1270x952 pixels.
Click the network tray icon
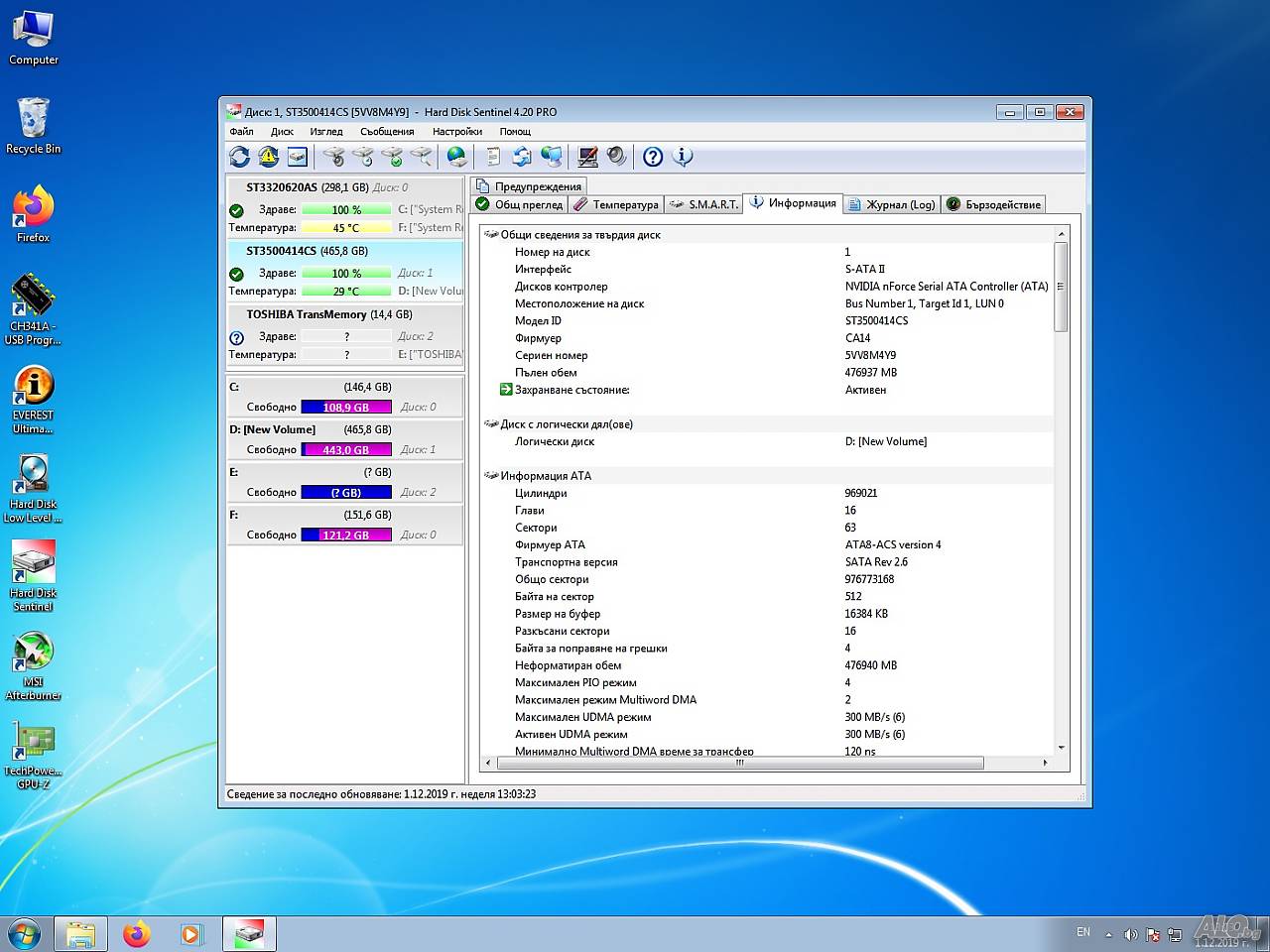pyautogui.click(x=1175, y=934)
